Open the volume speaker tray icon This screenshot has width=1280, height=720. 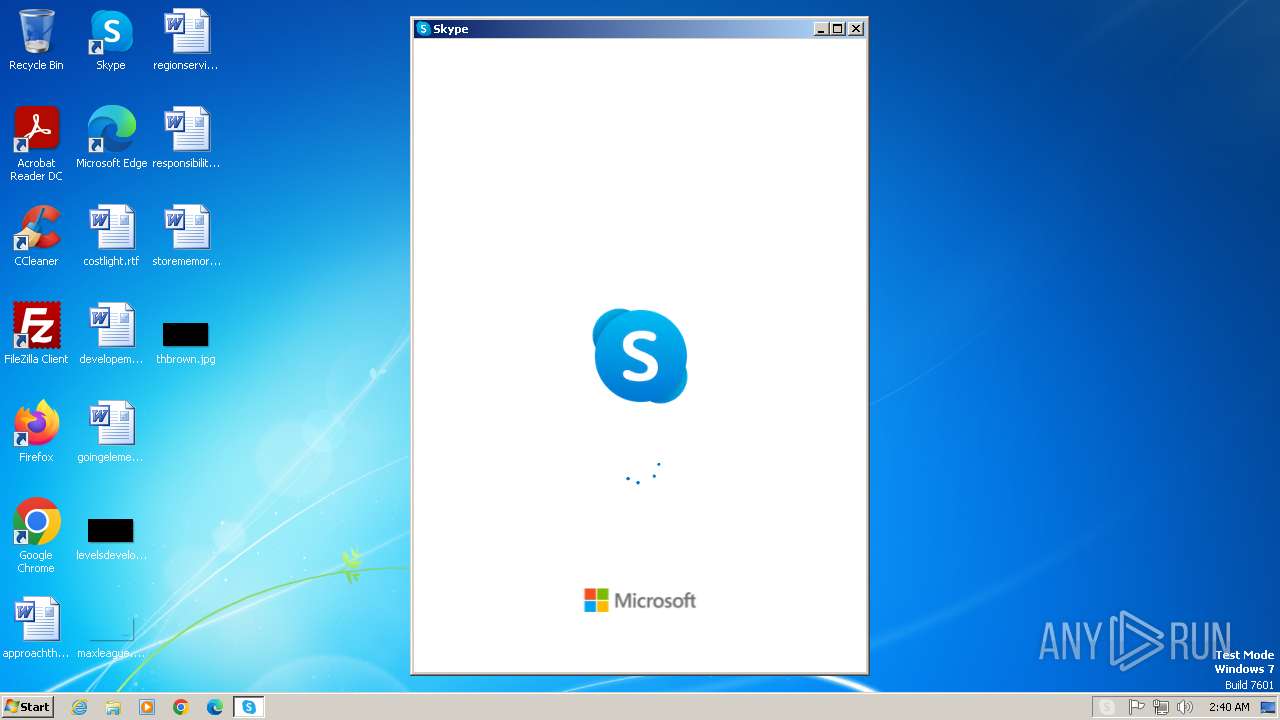(x=1185, y=707)
